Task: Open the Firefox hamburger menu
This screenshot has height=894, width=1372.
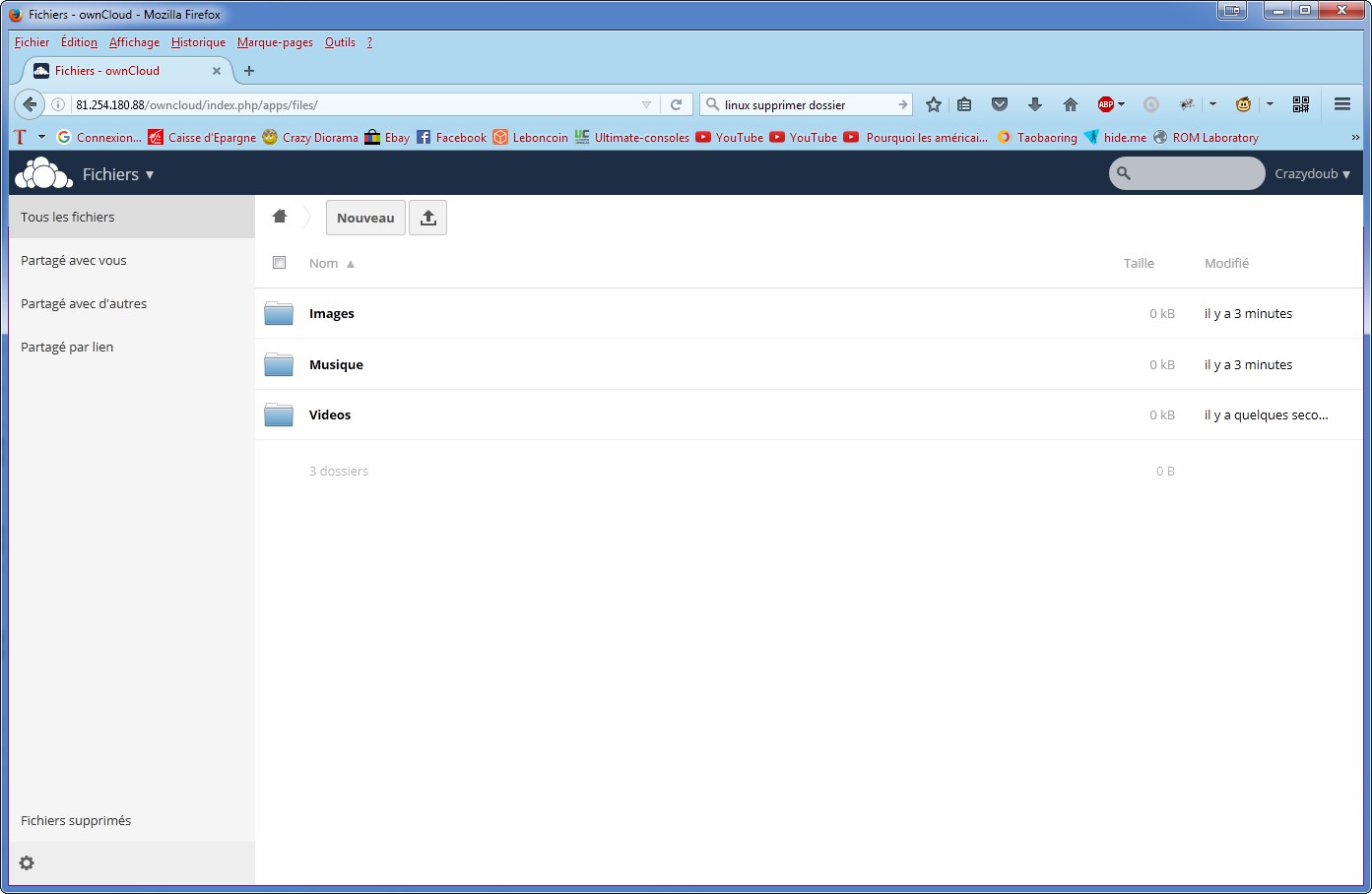Action: click(x=1341, y=104)
